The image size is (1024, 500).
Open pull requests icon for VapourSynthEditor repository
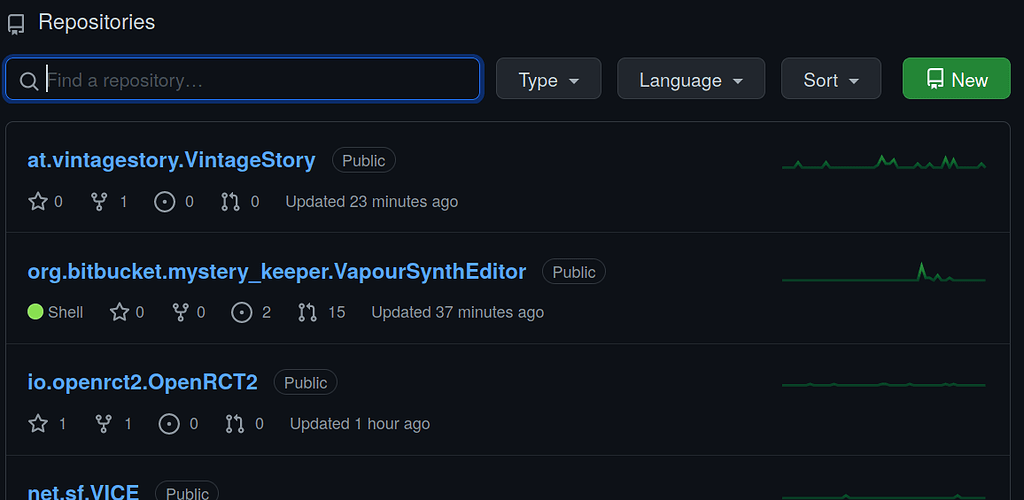tap(308, 313)
